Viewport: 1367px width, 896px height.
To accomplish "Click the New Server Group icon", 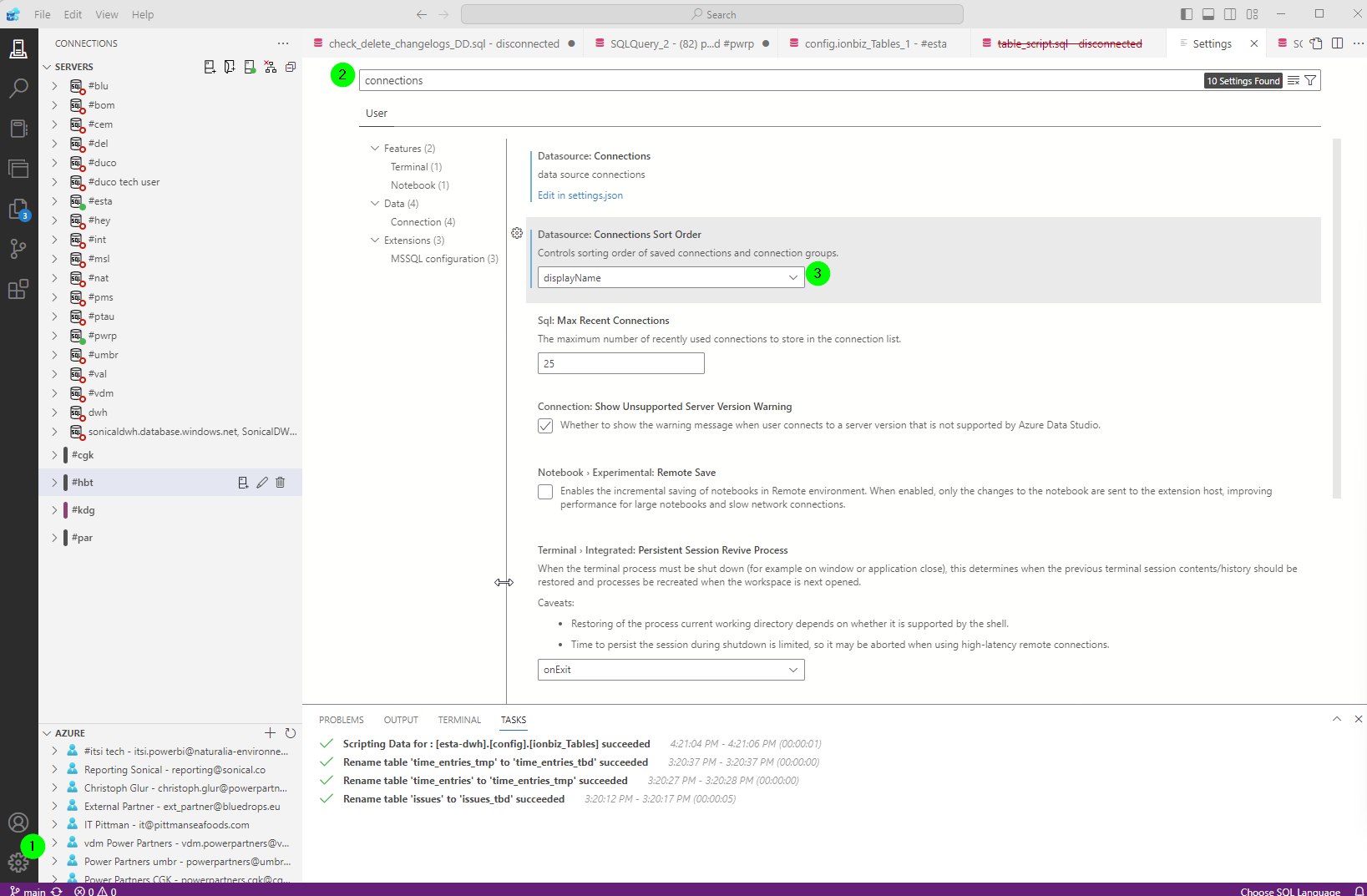I will [x=230, y=67].
